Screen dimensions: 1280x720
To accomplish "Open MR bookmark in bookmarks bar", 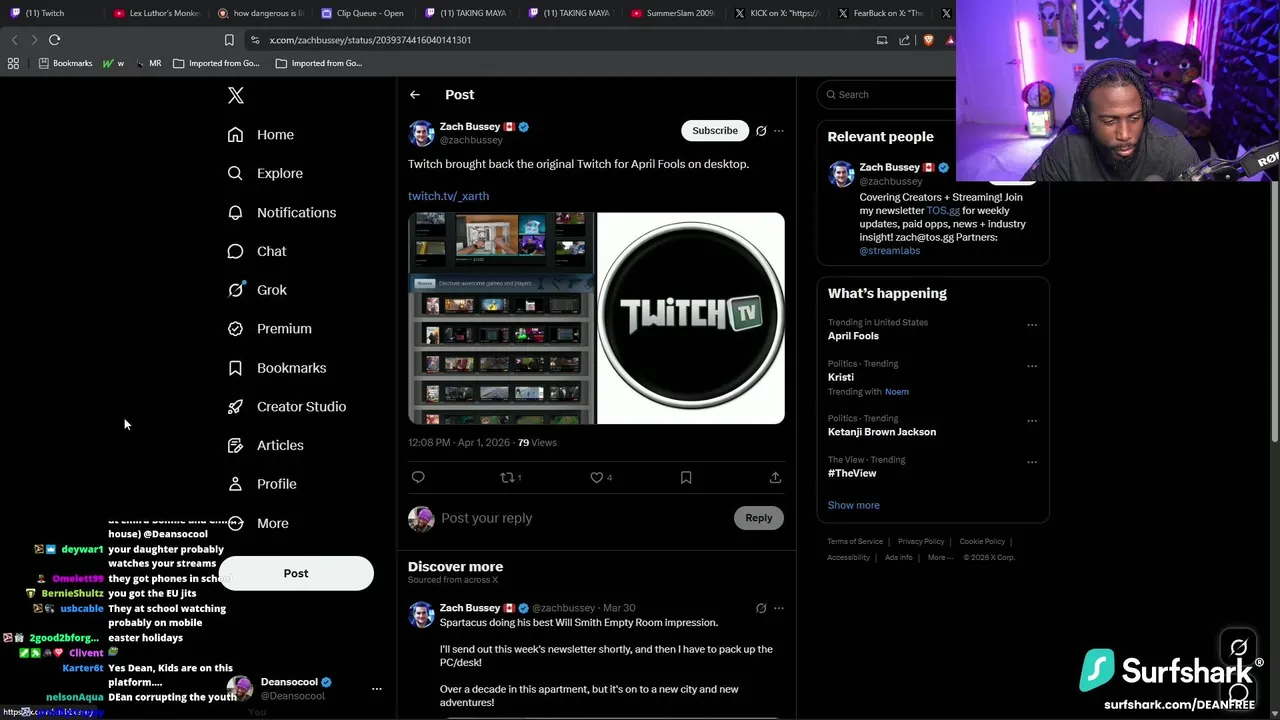I will point(148,63).
